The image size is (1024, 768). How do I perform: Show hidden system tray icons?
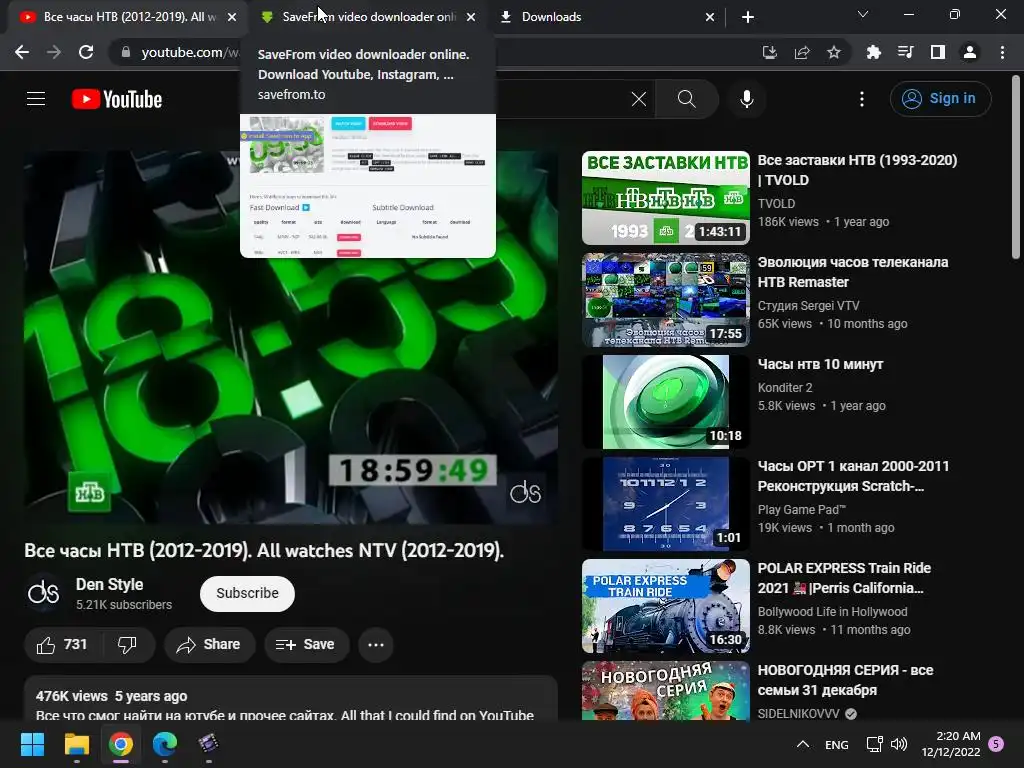point(803,744)
